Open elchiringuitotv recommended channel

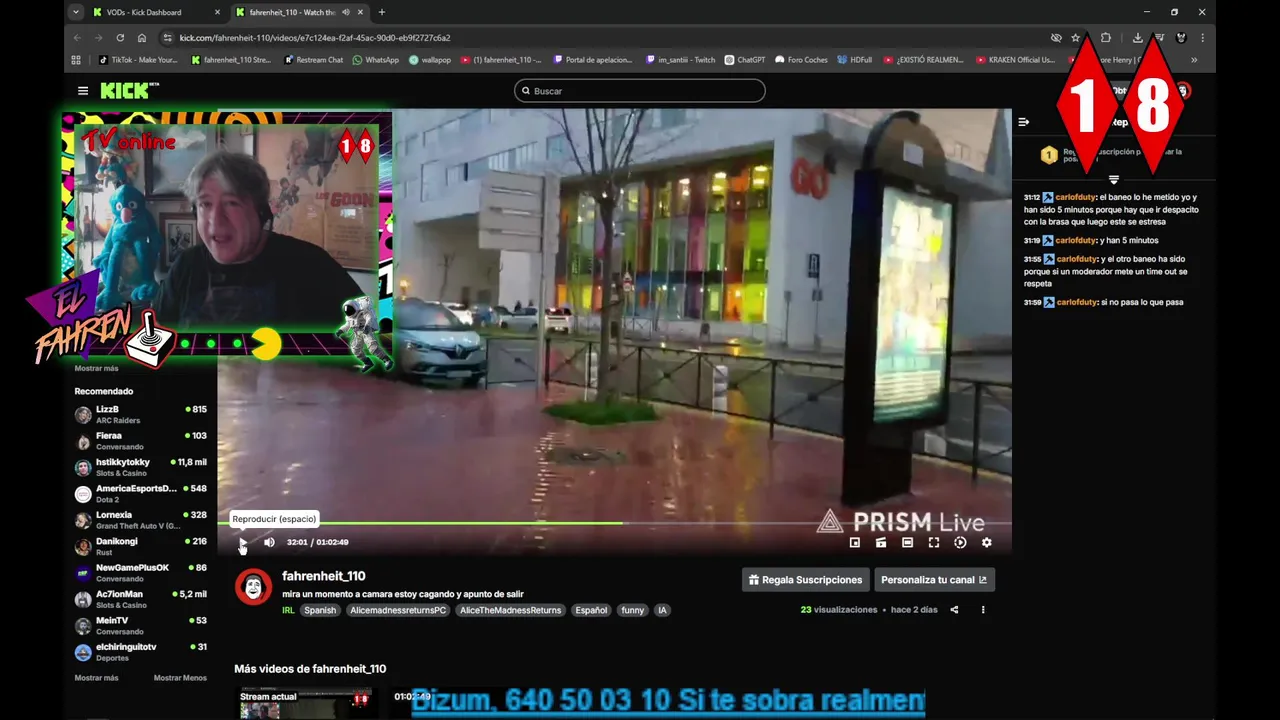pos(141,652)
